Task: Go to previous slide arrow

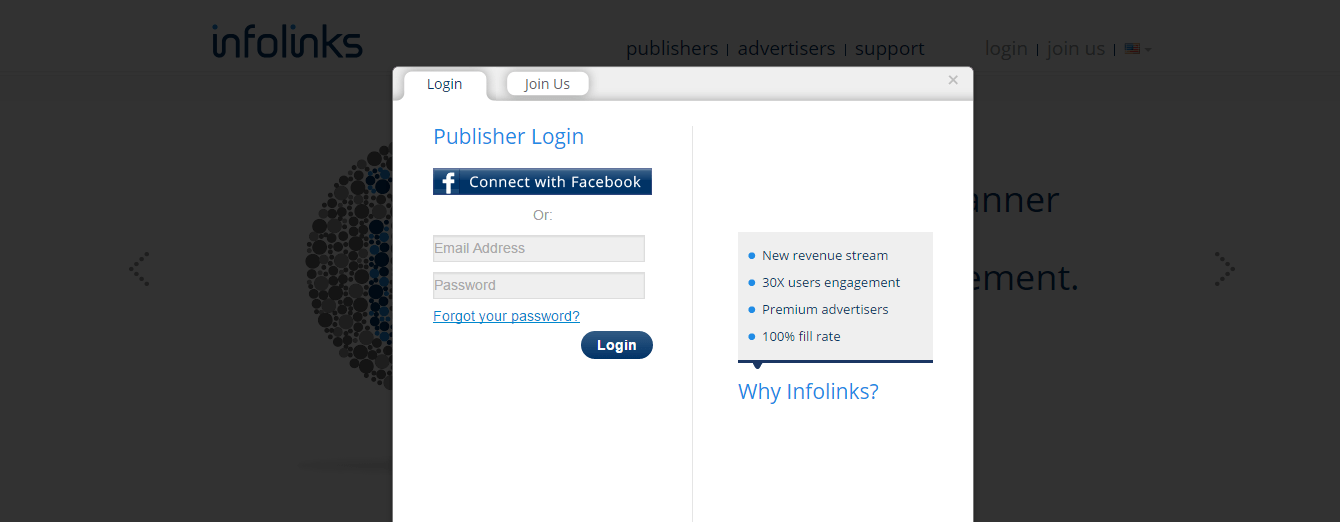Action: click(140, 269)
